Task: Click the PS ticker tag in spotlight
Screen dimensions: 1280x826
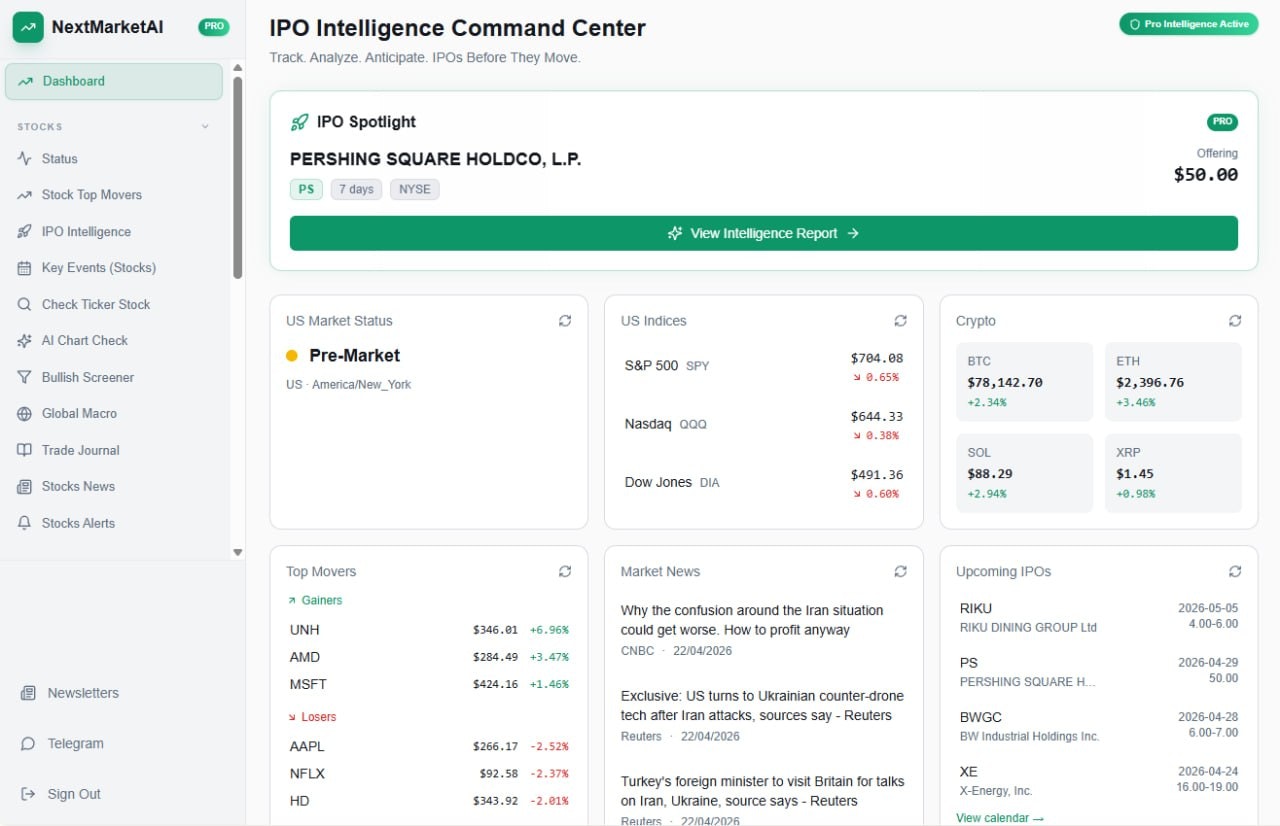Action: (x=306, y=189)
